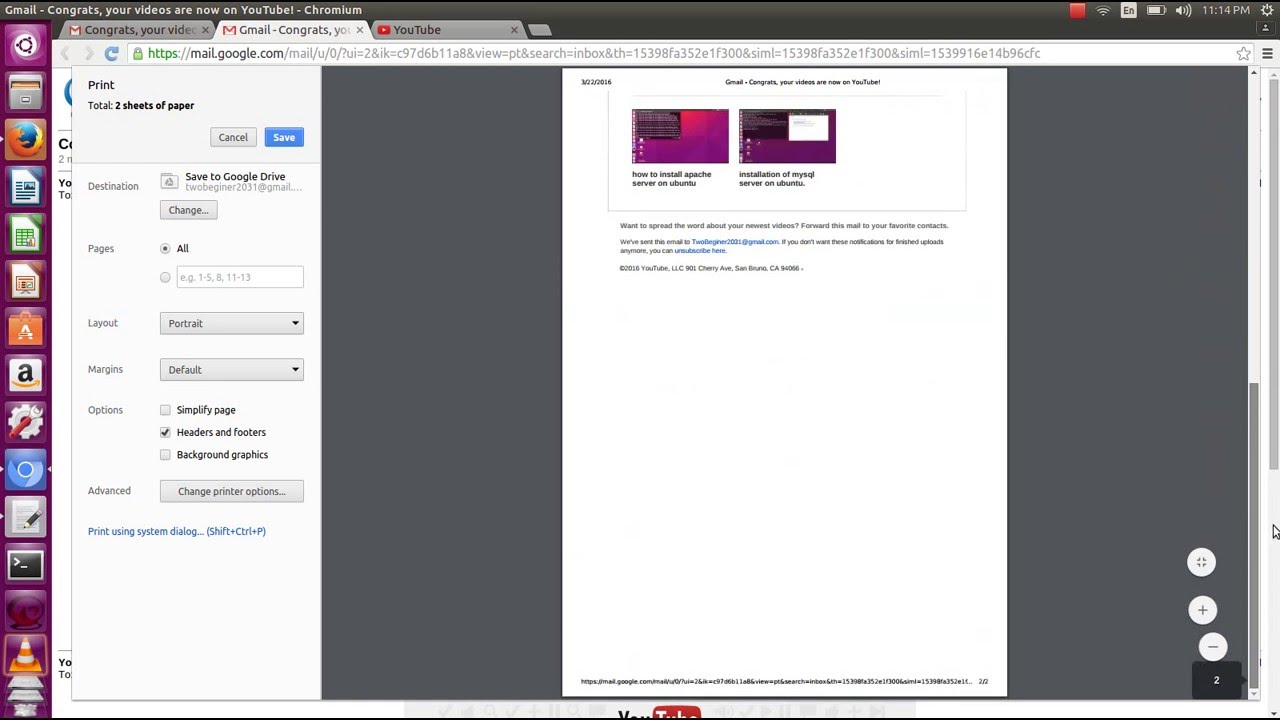The width and height of the screenshot is (1280, 720).
Task: Open a new browser tab
Action: click(x=539, y=30)
